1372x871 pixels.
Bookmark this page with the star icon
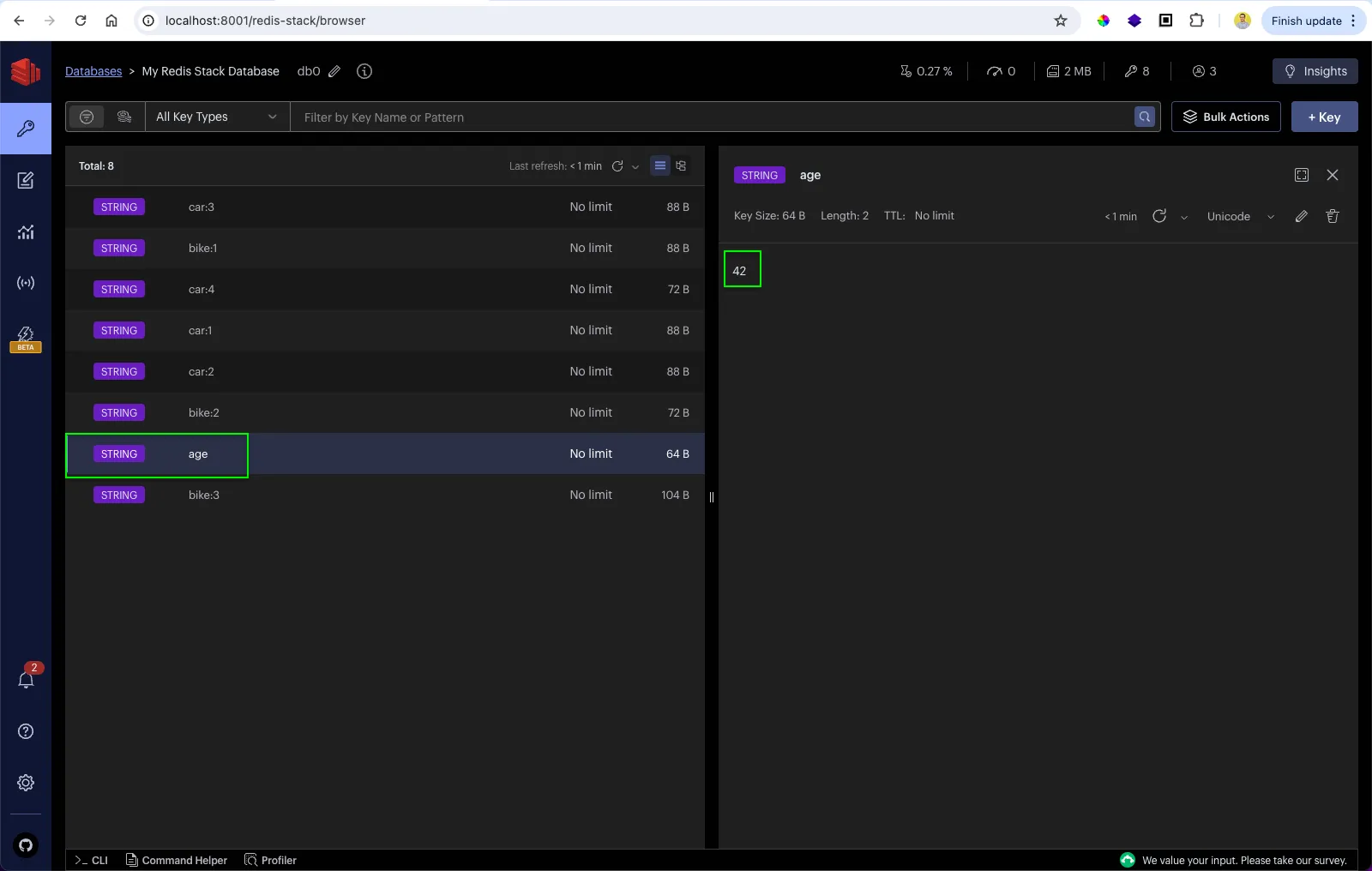(x=1061, y=21)
